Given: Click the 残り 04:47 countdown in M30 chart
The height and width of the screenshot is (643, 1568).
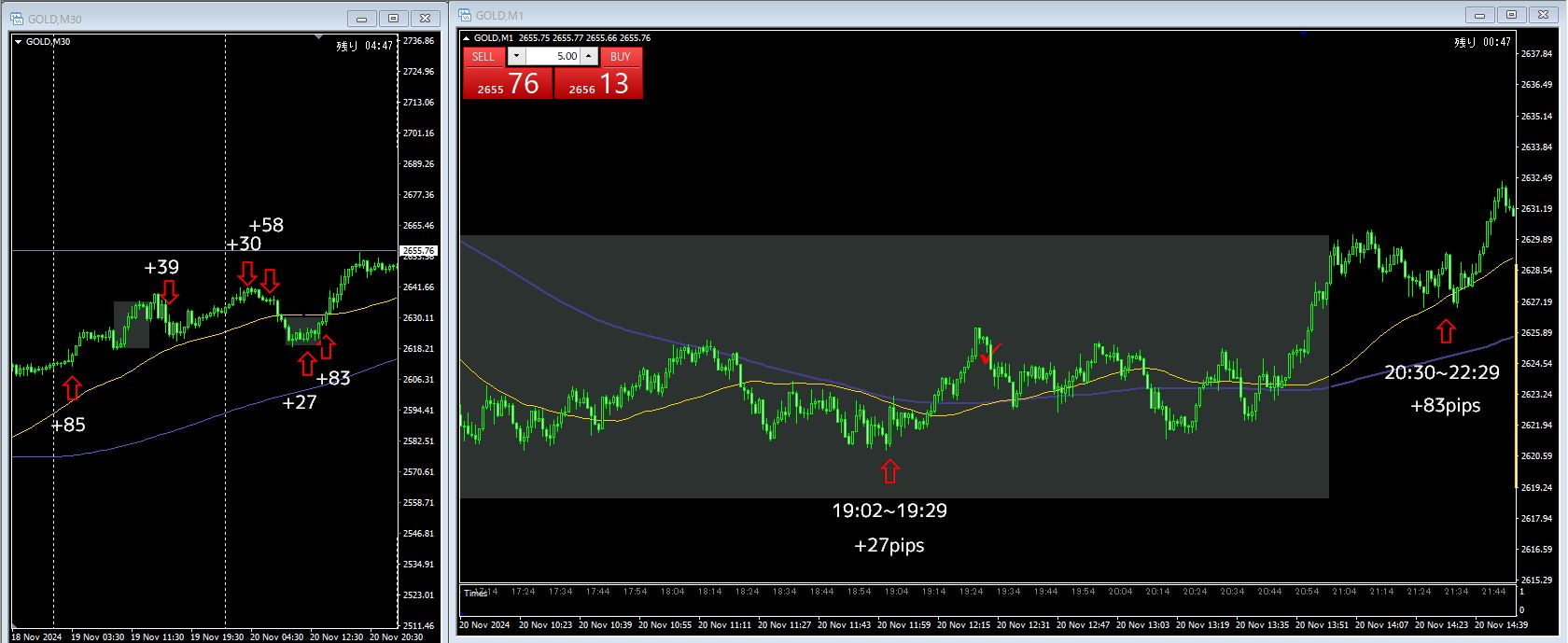Looking at the screenshot, I should [x=365, y=46].
